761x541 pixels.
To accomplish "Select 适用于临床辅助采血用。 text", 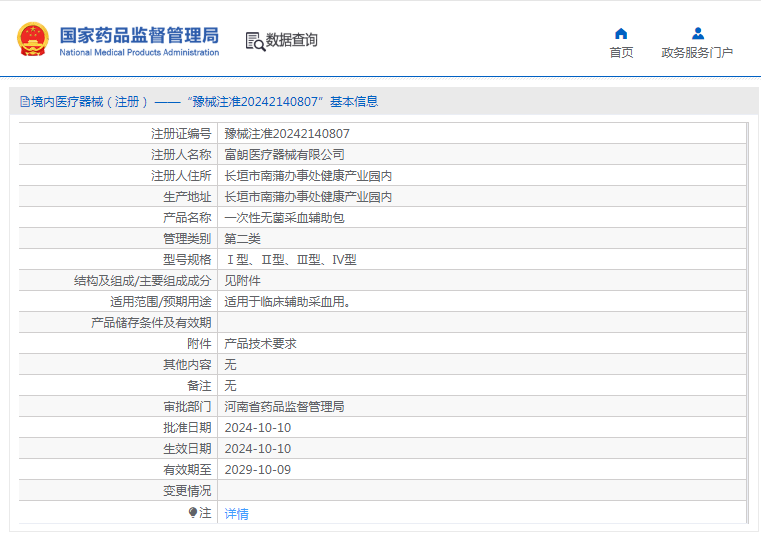I will (x=287, y=302).
